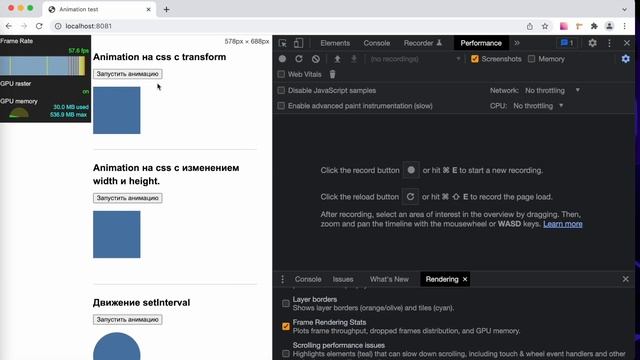Click the blue square under transform animation
Image resolution: width=640 pixels, height=360 pixels.
tap(116, 110)
